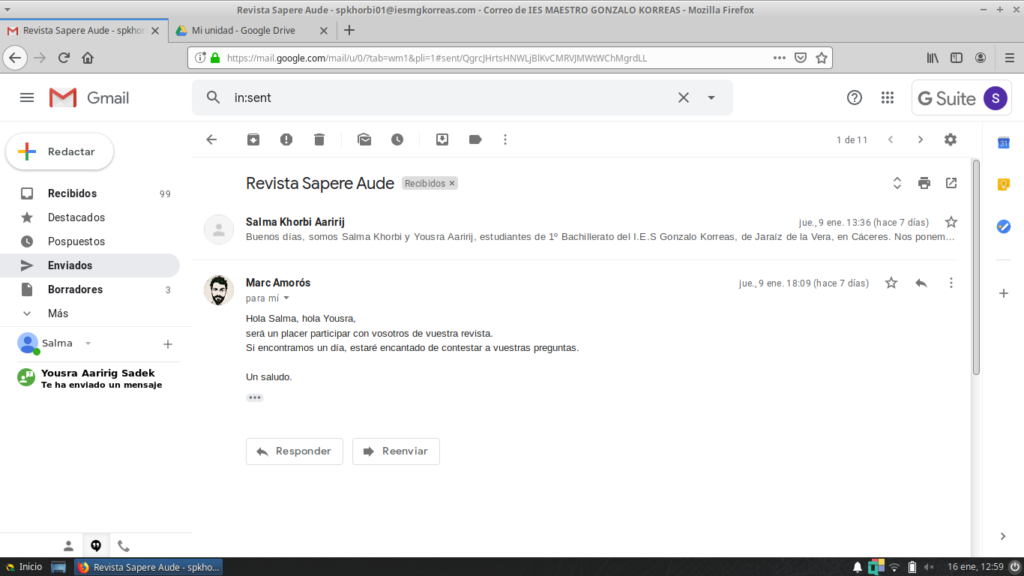This screenshot has width=1024, height=576.
Task: Mark conversation as unread
Action: click(x=364, y=140)
